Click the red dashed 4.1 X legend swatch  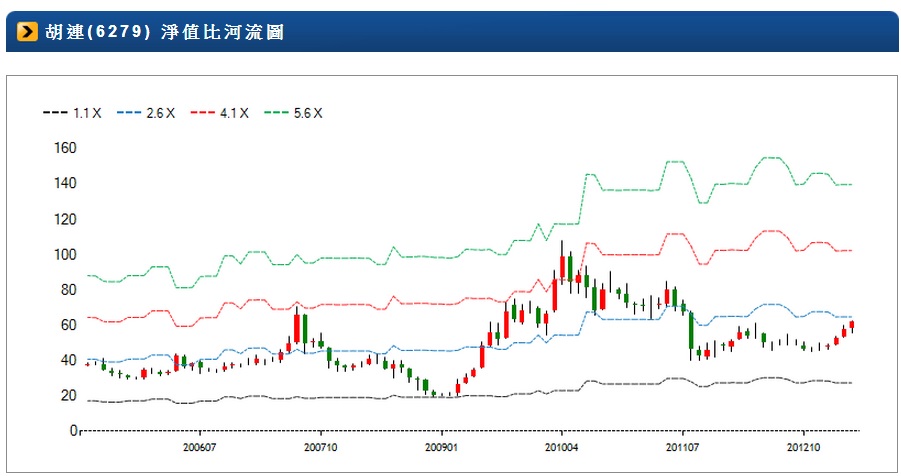pos(203,113)
